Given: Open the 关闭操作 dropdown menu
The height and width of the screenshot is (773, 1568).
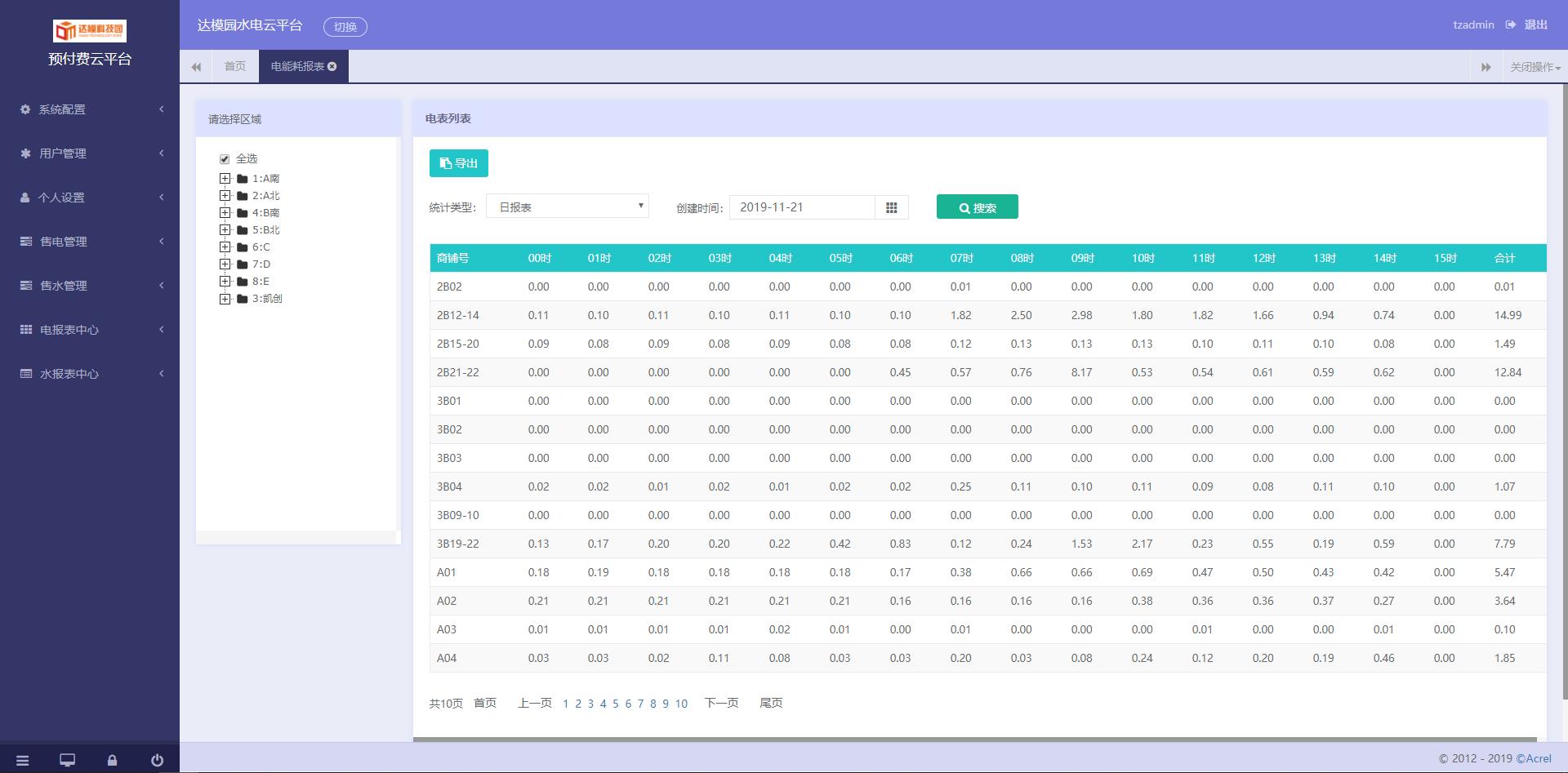Looking at the screenshot, I should pyautogui.click(x=1535, y=67).
